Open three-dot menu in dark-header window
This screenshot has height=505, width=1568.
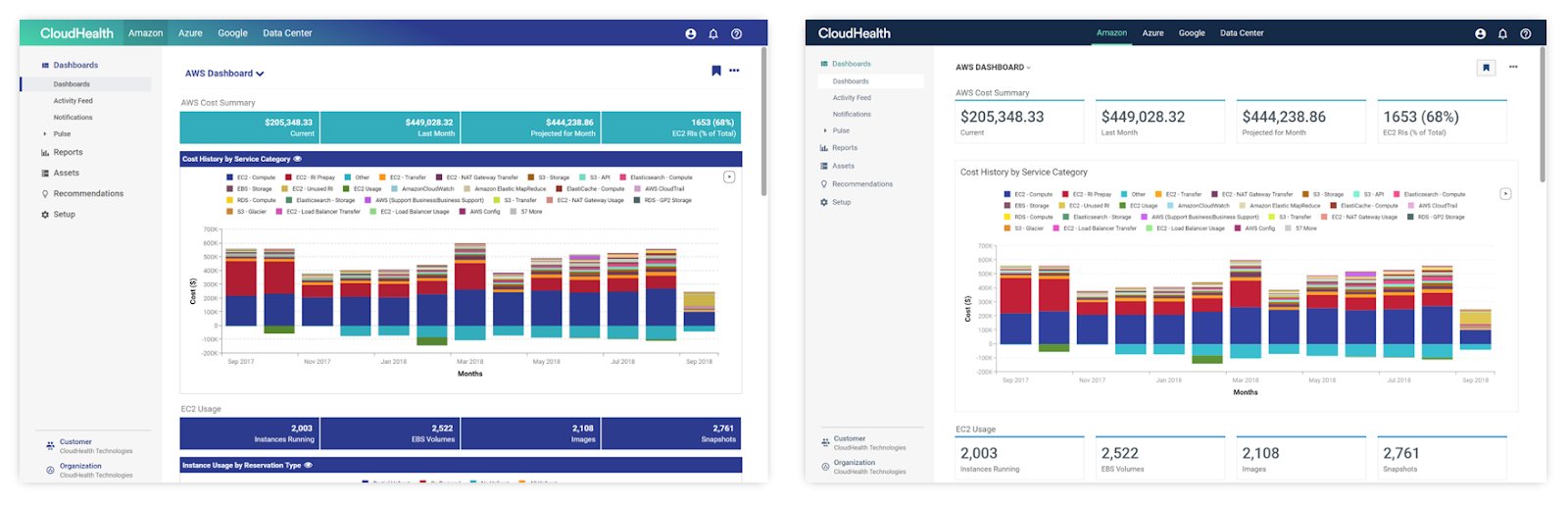coord(1513,67)
